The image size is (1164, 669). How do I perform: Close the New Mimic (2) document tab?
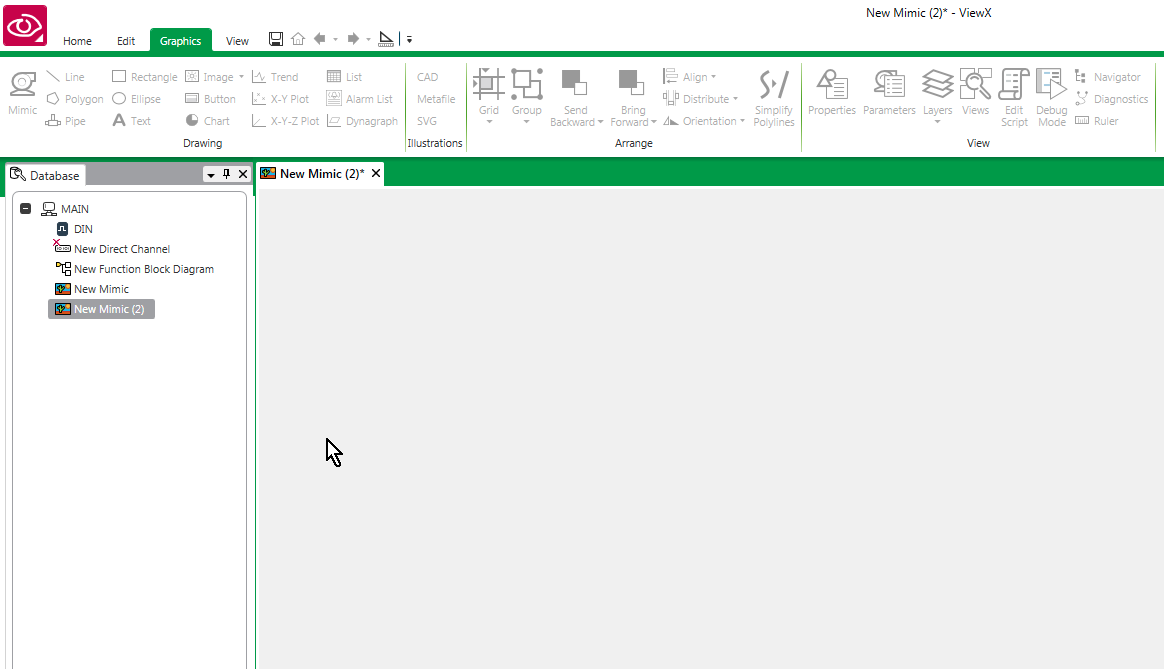376,173
